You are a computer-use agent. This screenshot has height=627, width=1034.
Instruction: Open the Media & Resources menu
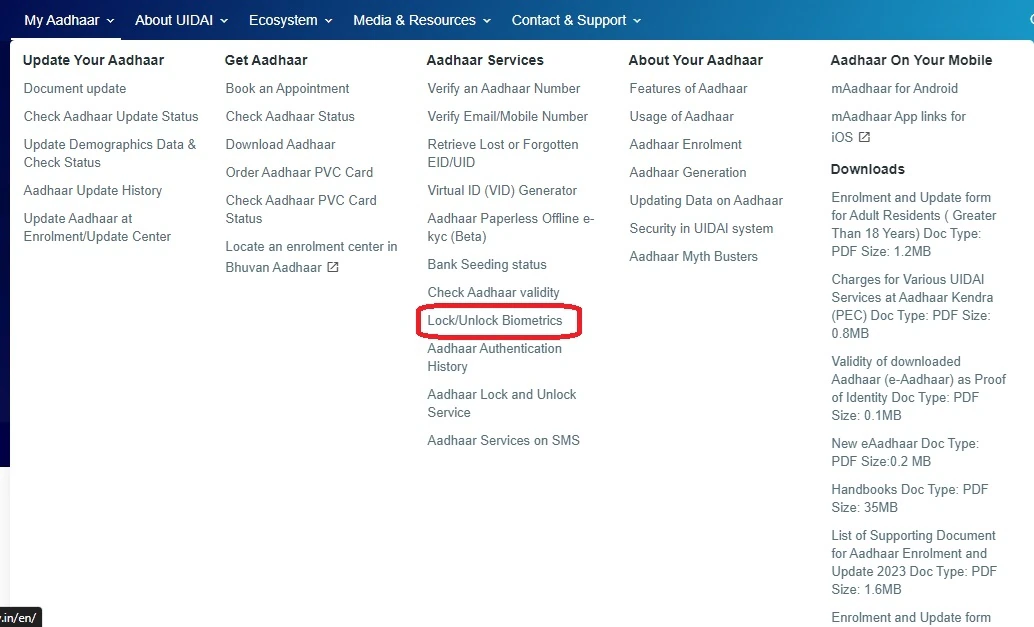click(x=421, y=20)
